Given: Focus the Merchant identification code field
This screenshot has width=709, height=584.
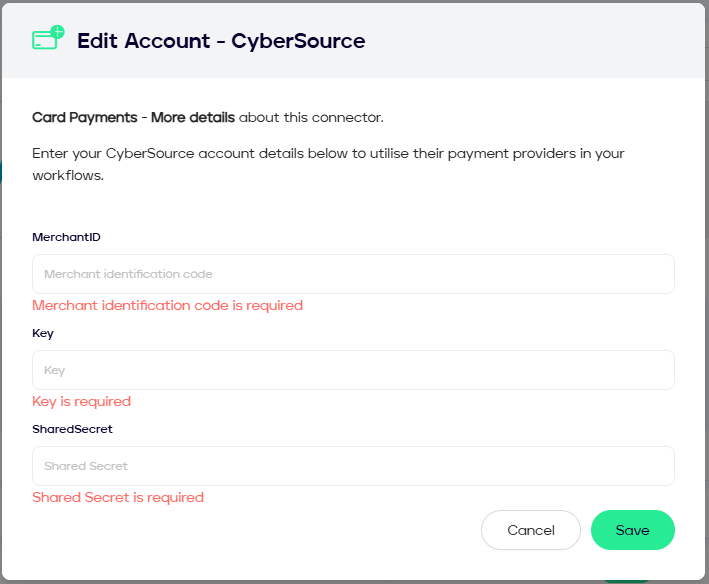Looking at the screenshot, I should pyautogui.click(x=353, y=274).
